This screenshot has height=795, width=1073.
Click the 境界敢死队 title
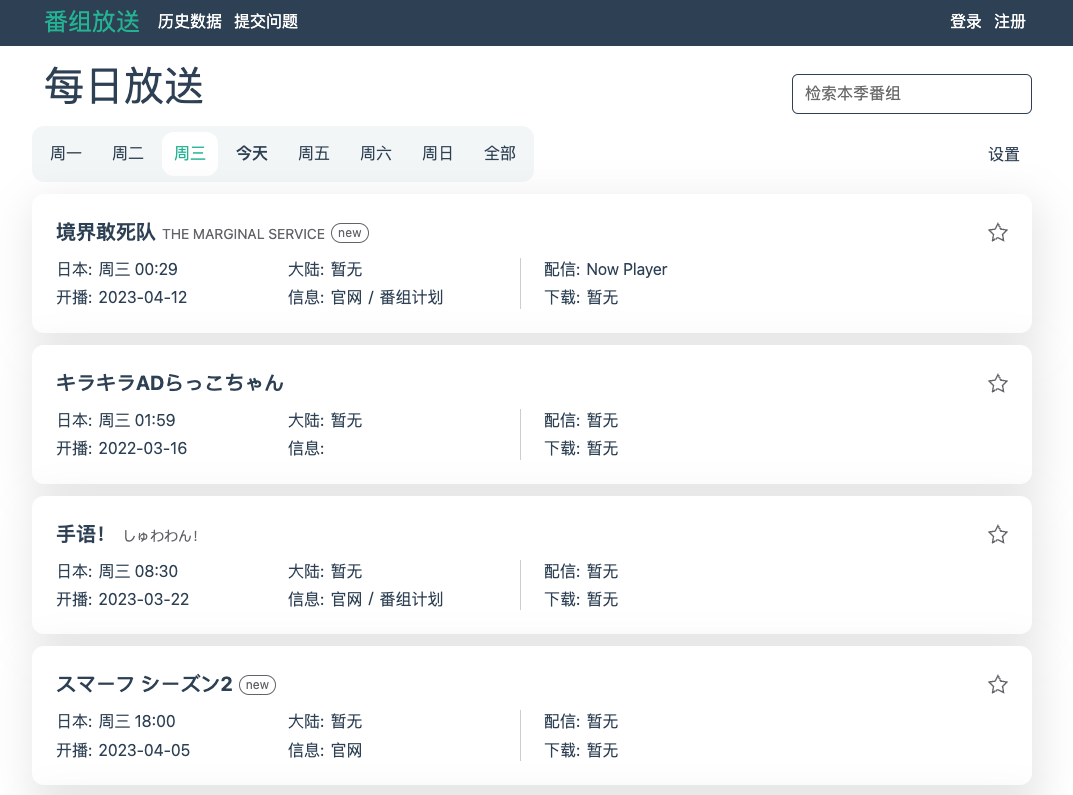pos(106,233)
